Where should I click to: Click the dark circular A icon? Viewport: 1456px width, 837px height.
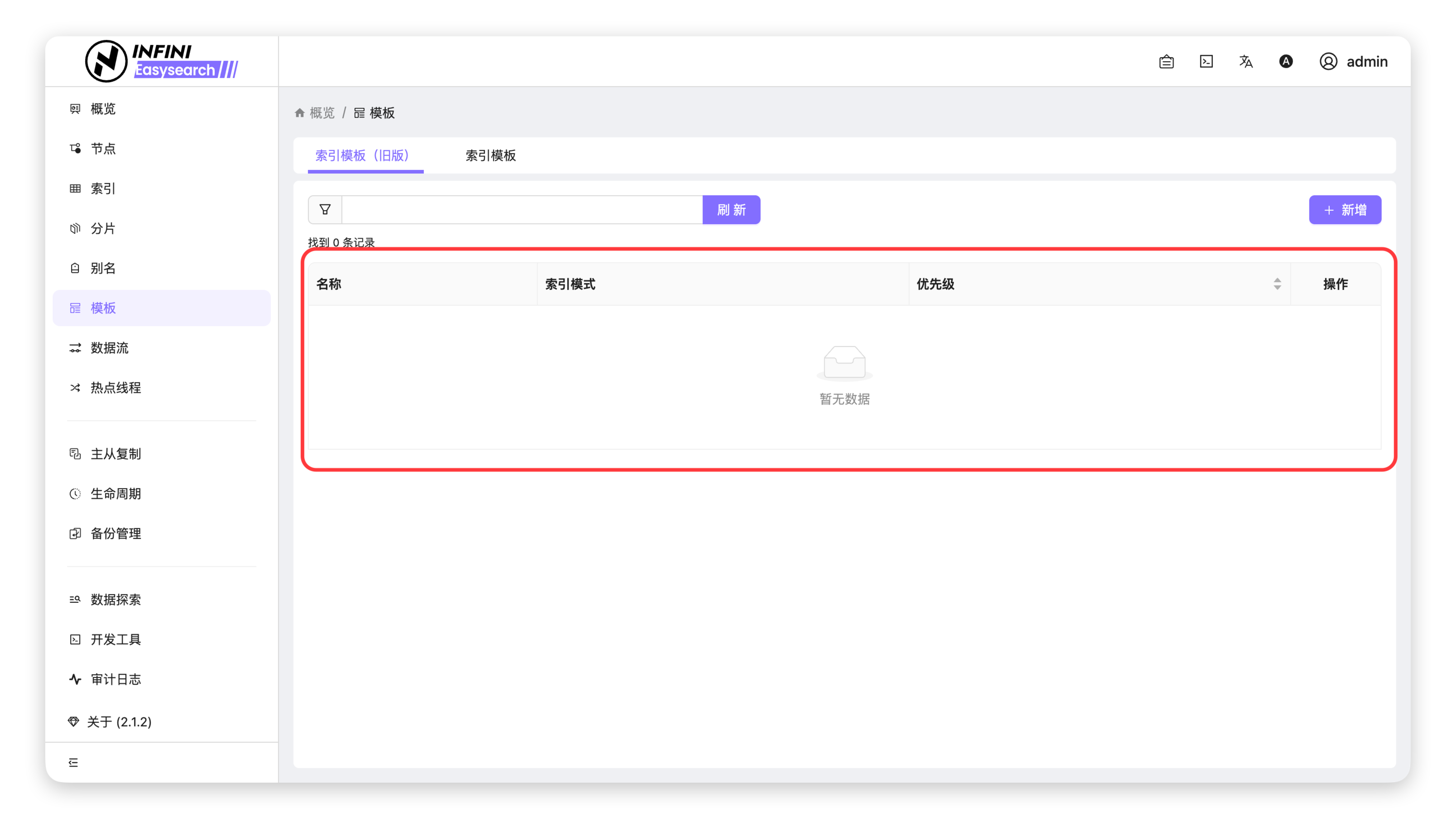[x=1285, y=62]
